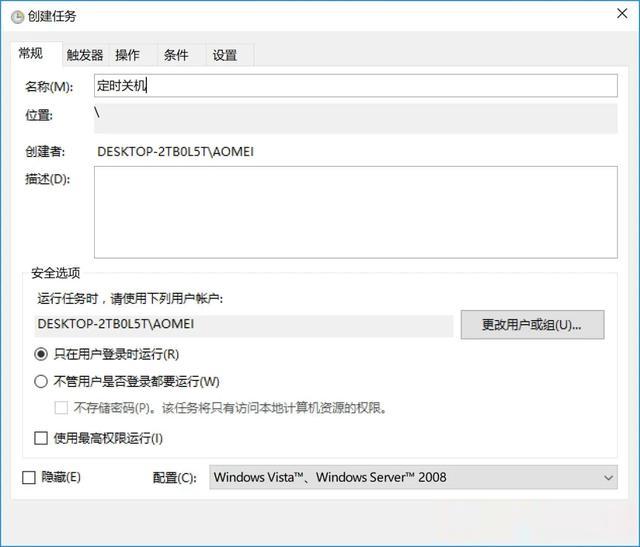
Task: Click the 创建者 value DESKTOP-2TB0L5T\AOMEI
Action: (176, 152)
